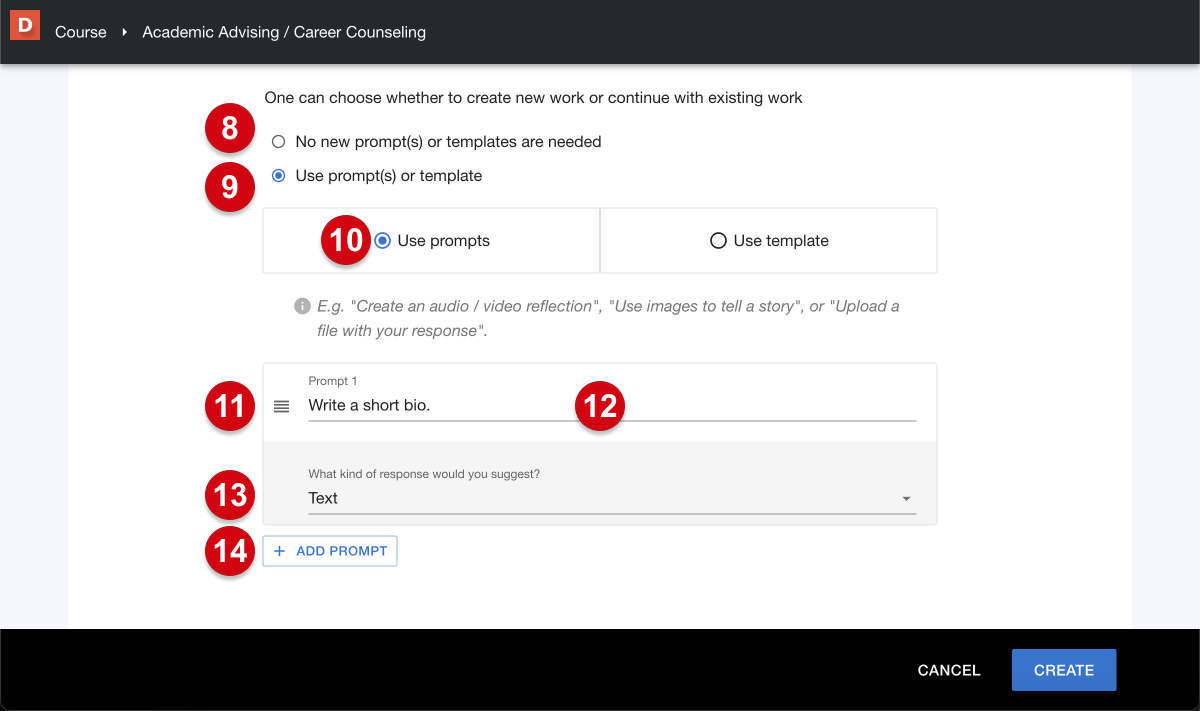Click the breadcrumb arrow after Course
The image size is (1200, 711).
(122, 32)
